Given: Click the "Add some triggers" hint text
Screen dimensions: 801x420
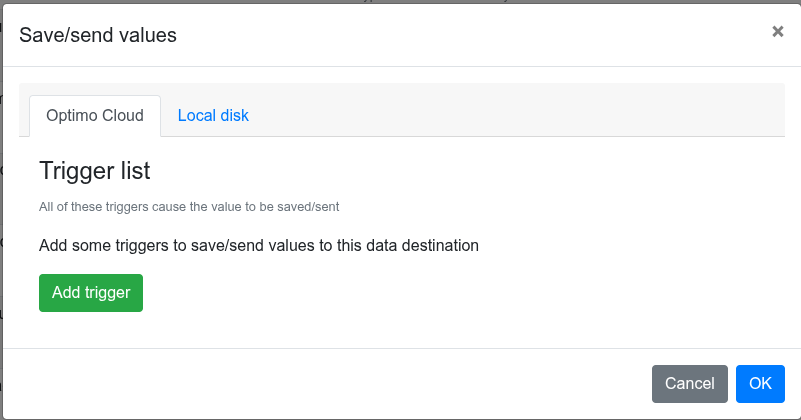Looking at the screenshot, I should pos(259,245).
